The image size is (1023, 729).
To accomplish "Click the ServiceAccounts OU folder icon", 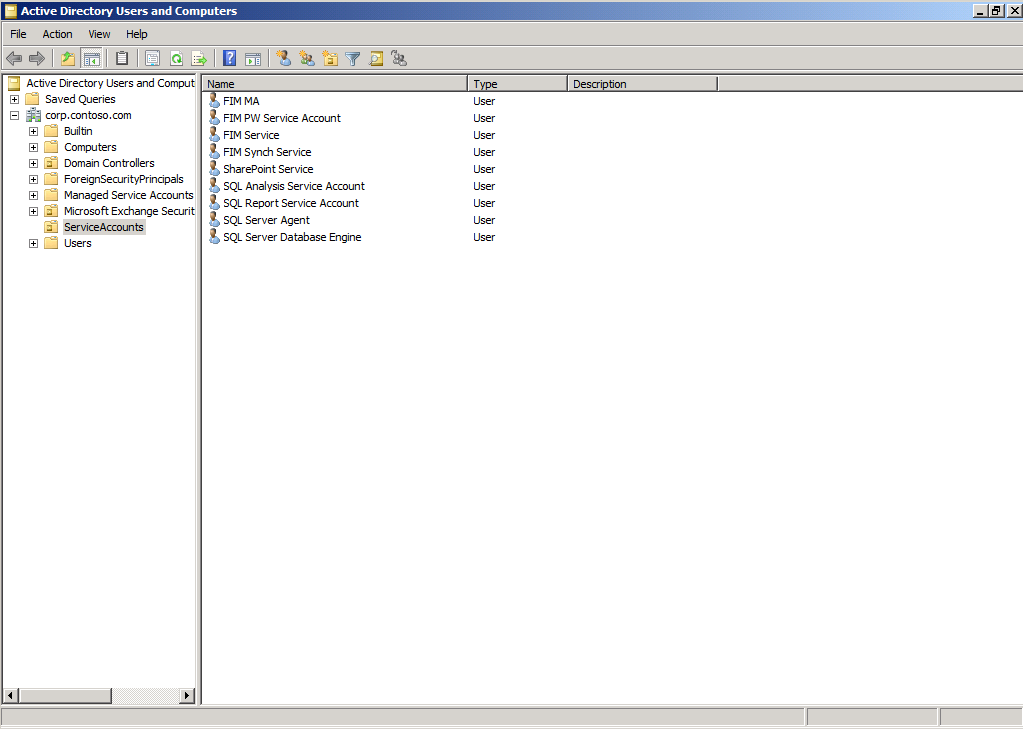I will 51,227.
